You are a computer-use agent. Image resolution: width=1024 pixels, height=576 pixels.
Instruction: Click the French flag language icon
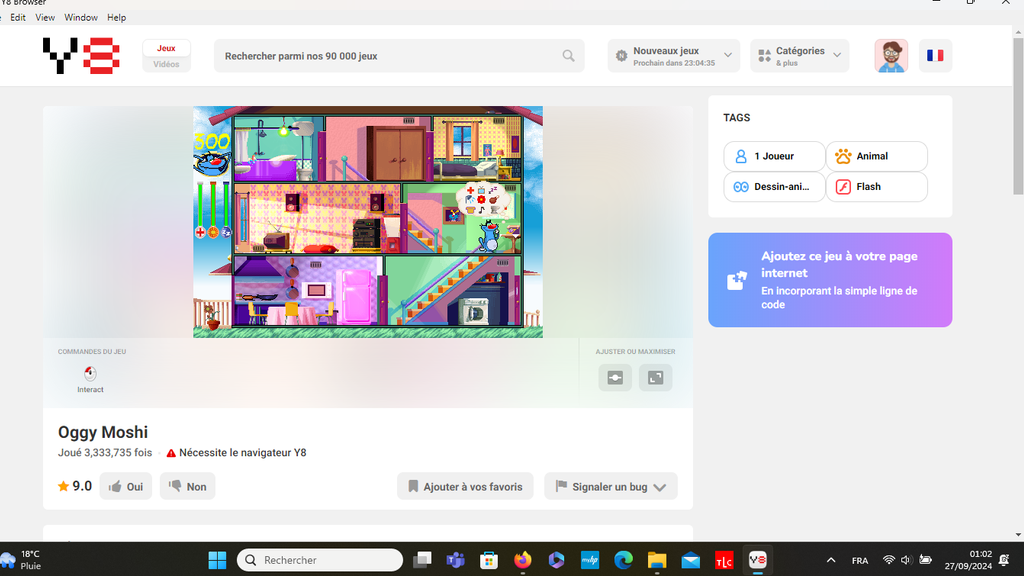pyautogui.click(x=935, y=56)
